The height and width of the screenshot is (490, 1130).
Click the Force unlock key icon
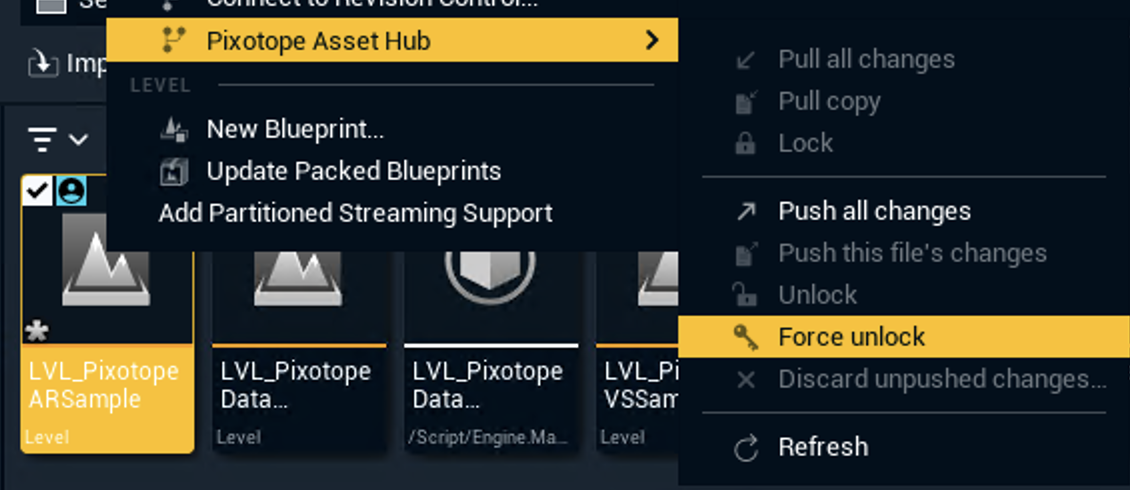(x=746, y=337)
